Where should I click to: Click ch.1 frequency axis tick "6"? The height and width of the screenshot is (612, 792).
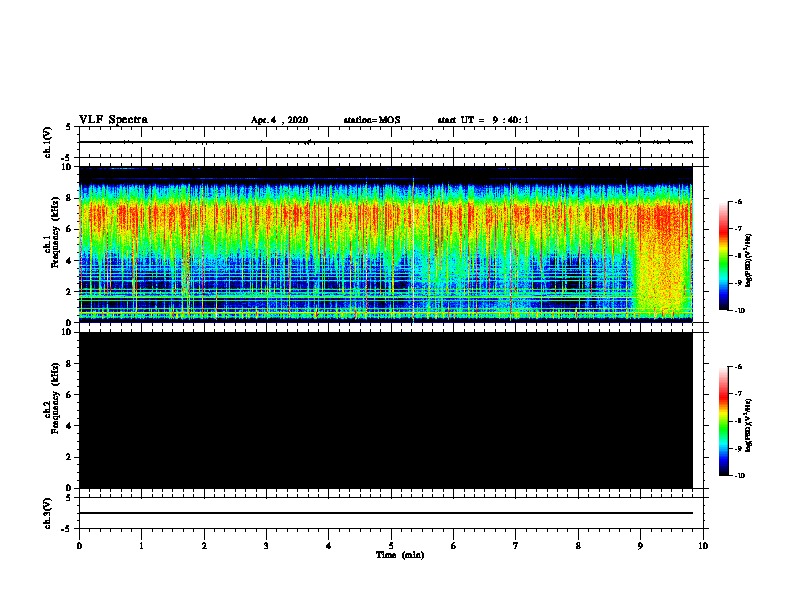tap(70, 229)
